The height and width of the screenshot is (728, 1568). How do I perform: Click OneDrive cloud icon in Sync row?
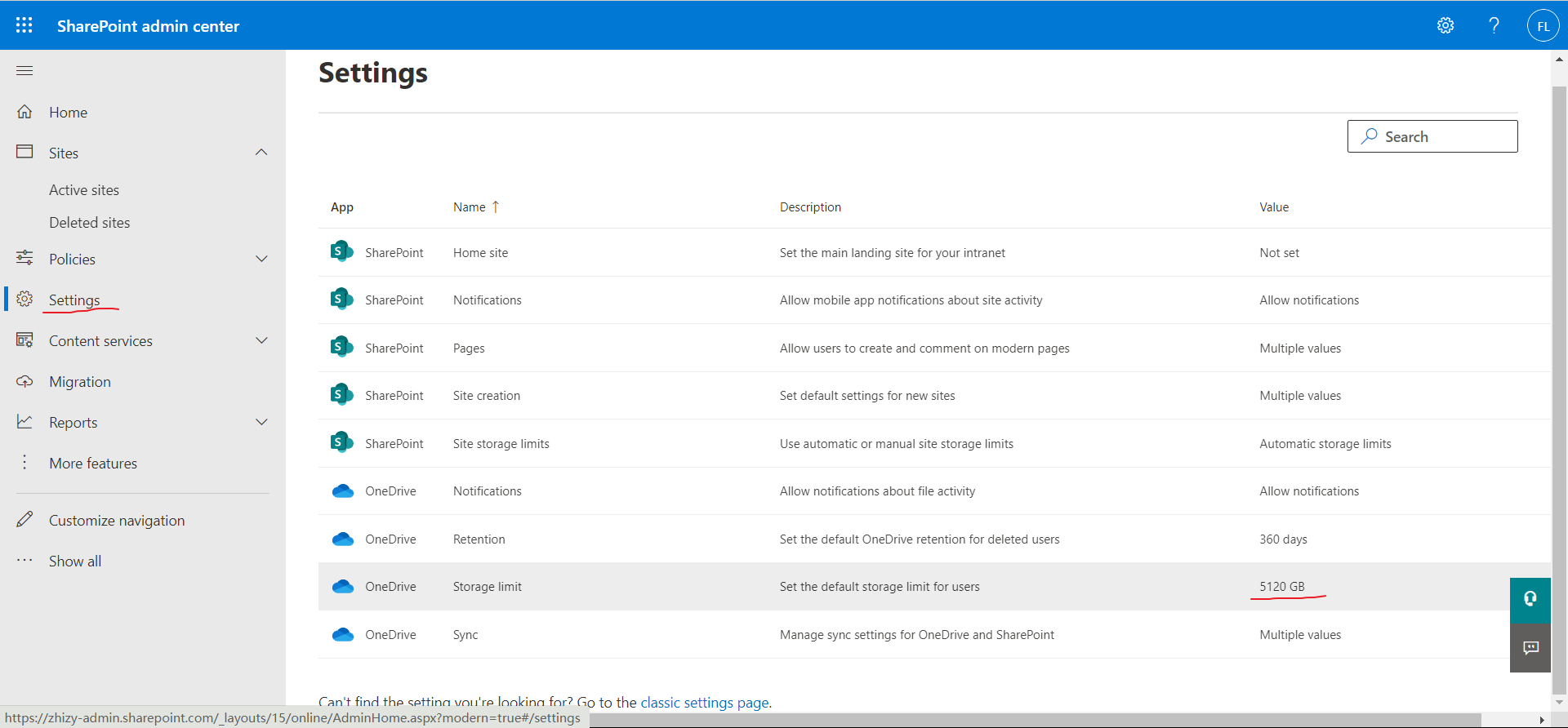(343, 634)
